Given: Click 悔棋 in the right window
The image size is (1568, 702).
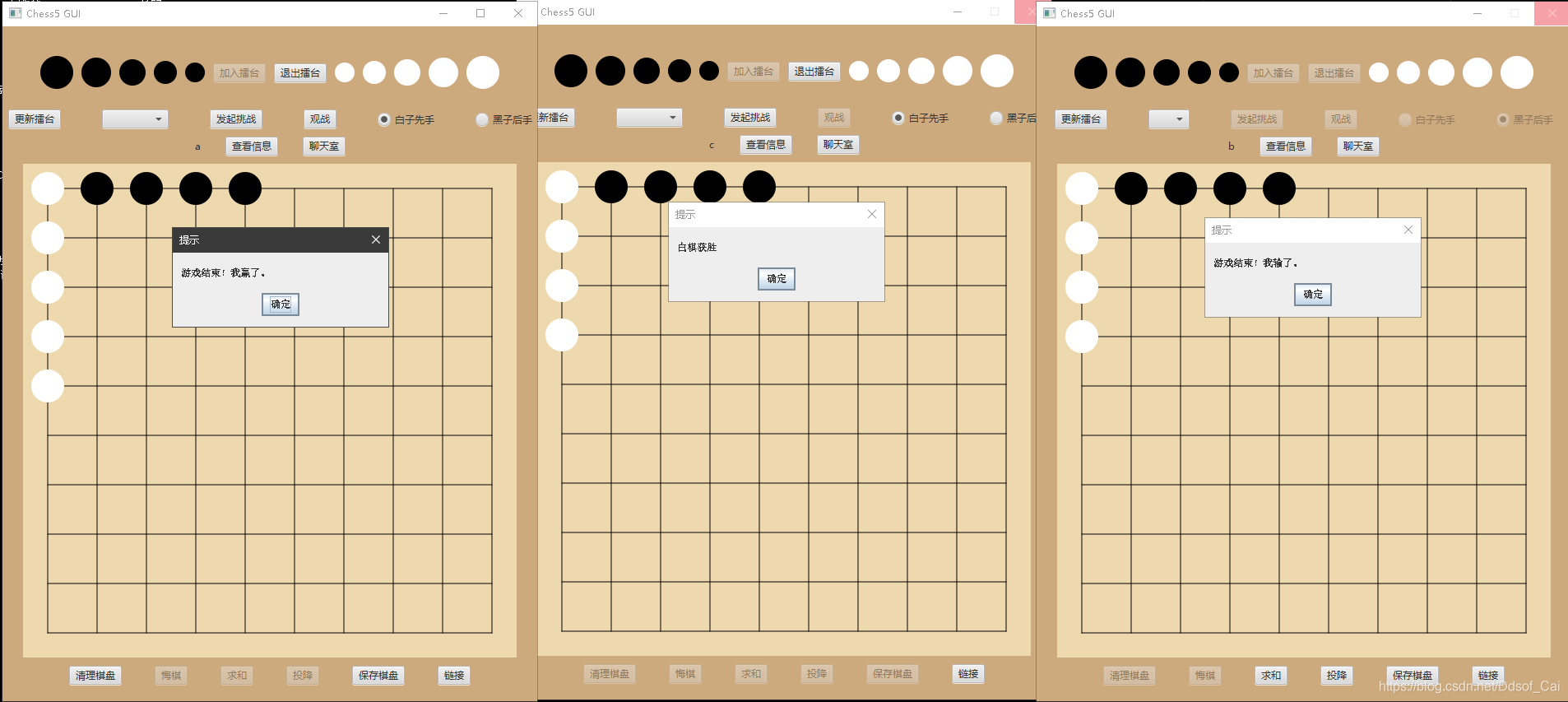Looking at the screenshot, I should 1205,676.
